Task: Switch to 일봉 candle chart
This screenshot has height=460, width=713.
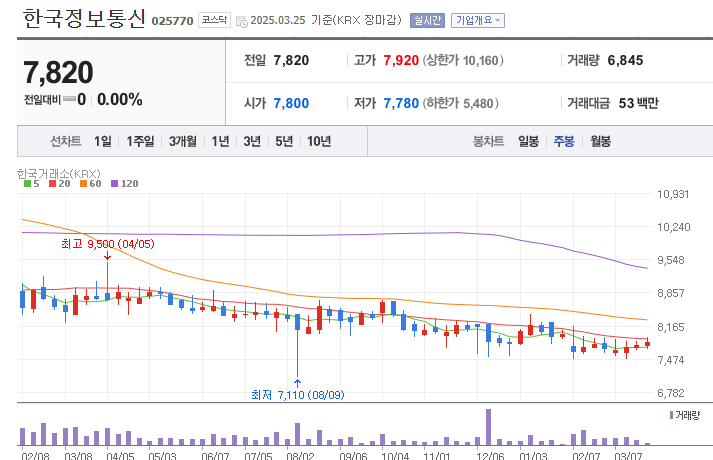Action: pos(528,141)
